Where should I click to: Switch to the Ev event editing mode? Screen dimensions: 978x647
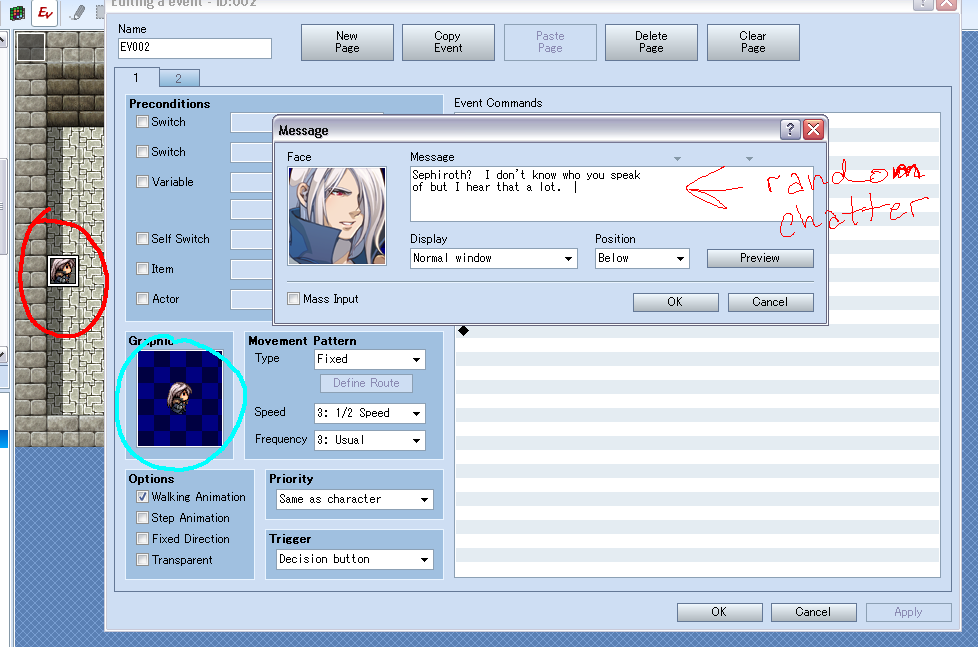point(45,12)
